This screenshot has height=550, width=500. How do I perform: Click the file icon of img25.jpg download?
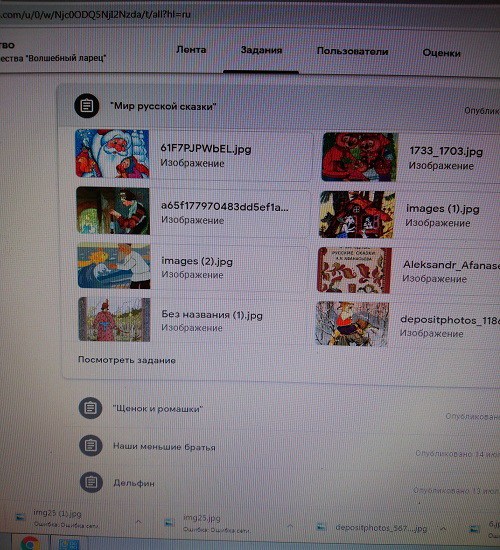pos(169,522)
